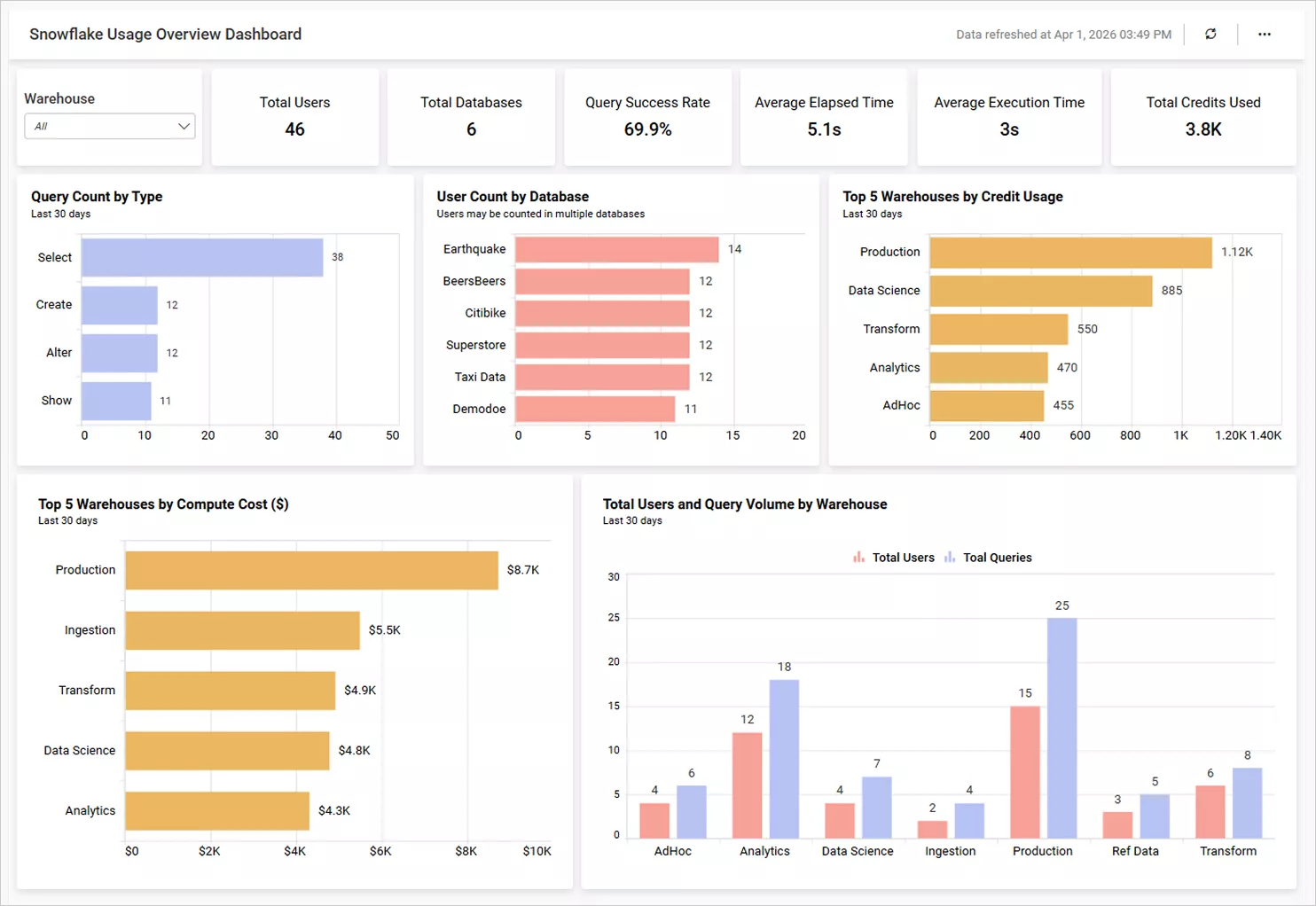The width and height of the screenshot is (1316, 906).
Task: Click the AdHoc bar in Credit Usage chart
Action: pos(987,405)
